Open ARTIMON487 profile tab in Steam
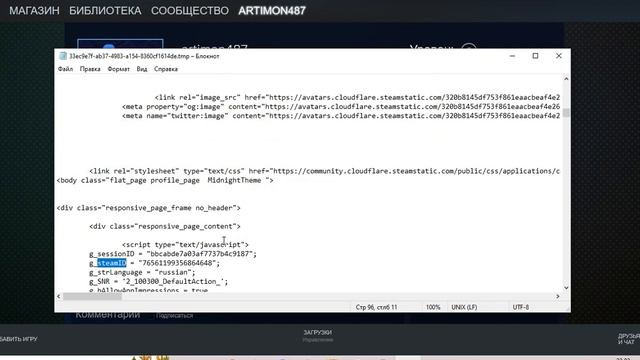This screenshot has width=640, height=360. click(x=272, y=11)
